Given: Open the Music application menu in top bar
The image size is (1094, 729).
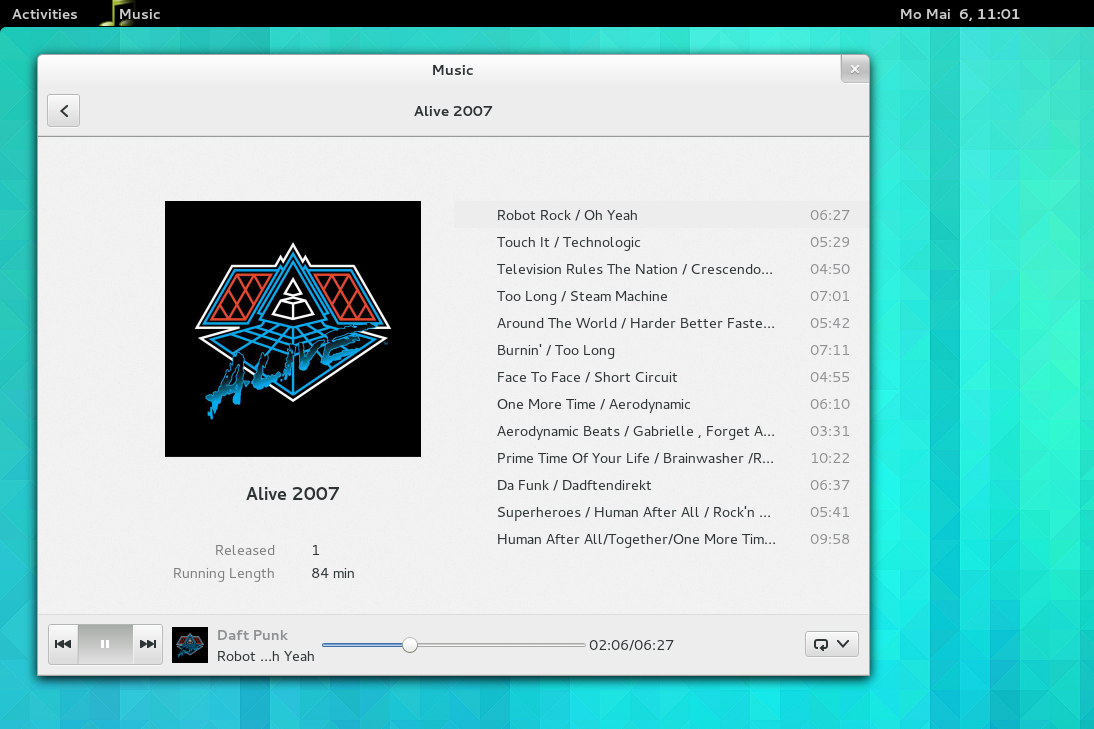Looking at the screenshot, I should coord(130,14).
